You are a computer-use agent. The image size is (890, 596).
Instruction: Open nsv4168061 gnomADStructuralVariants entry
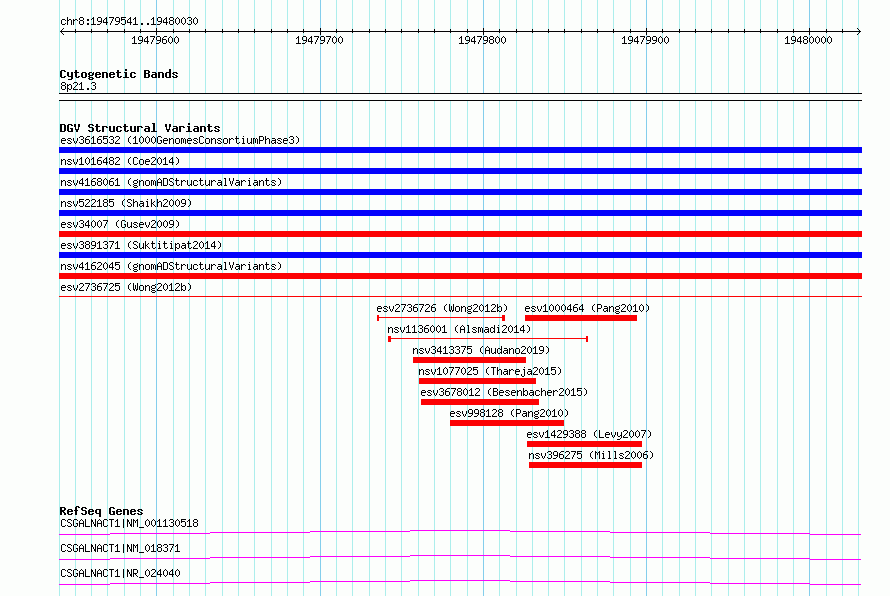[x=171, y=182]
